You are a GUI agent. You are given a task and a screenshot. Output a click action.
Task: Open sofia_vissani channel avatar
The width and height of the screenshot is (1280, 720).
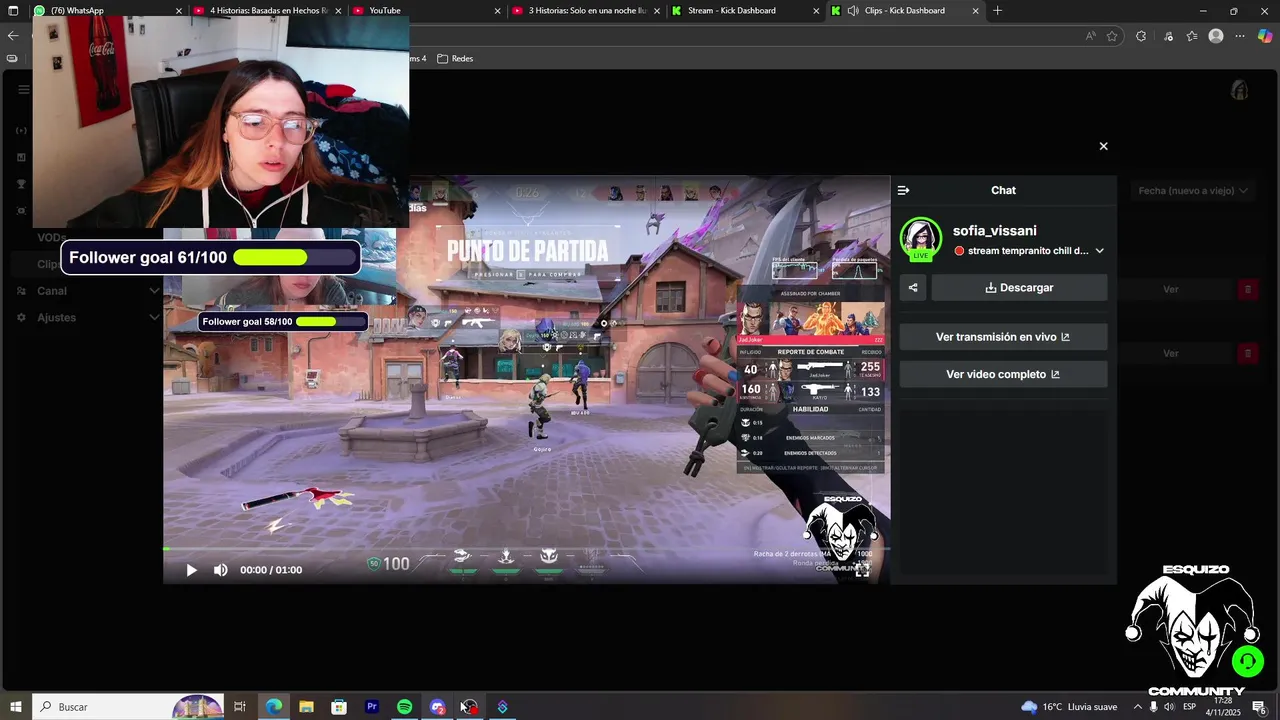tap(920, 238)
